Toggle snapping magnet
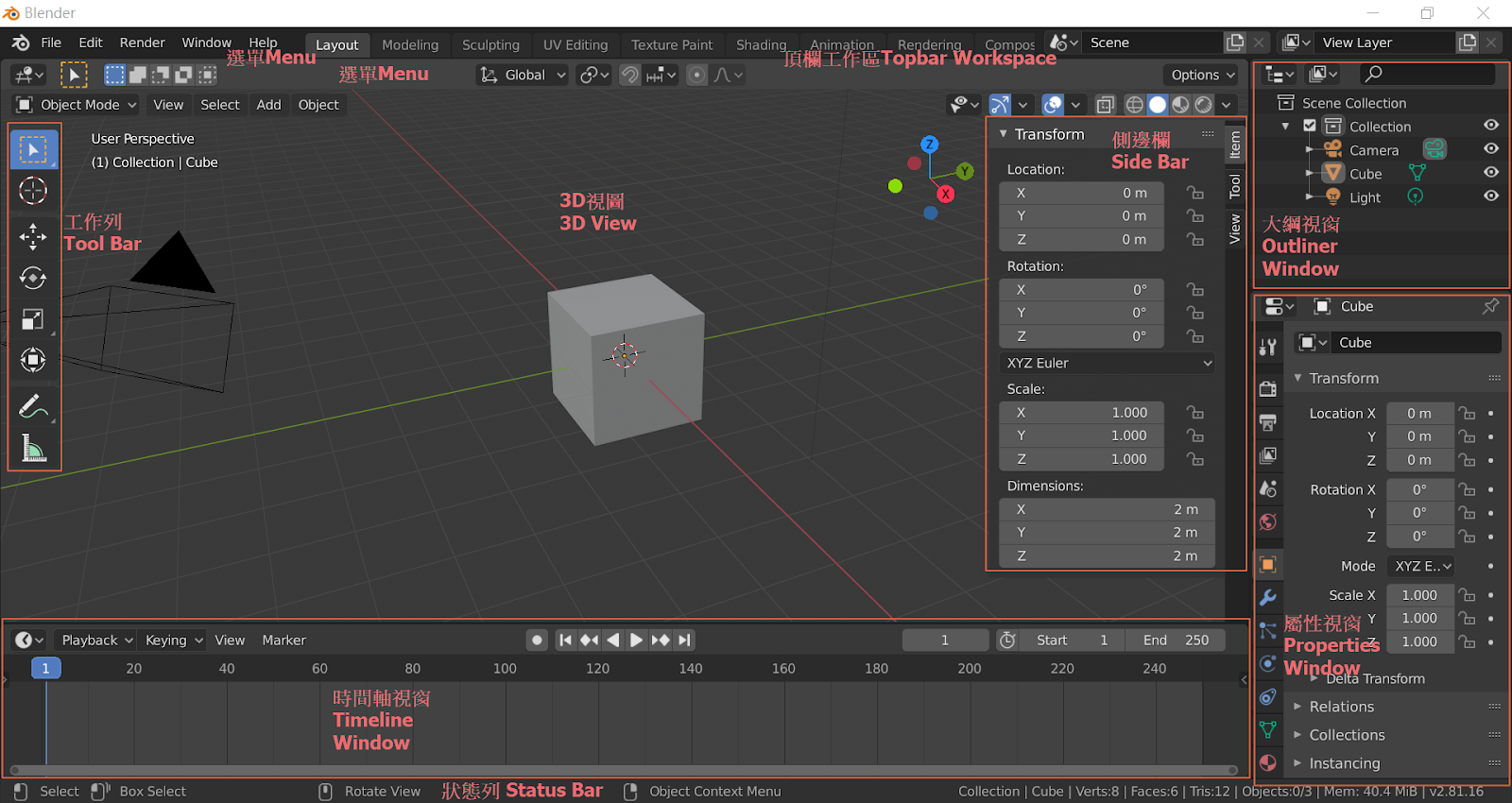The width and height of the screenshot is (1512, 803). [630, 75]
